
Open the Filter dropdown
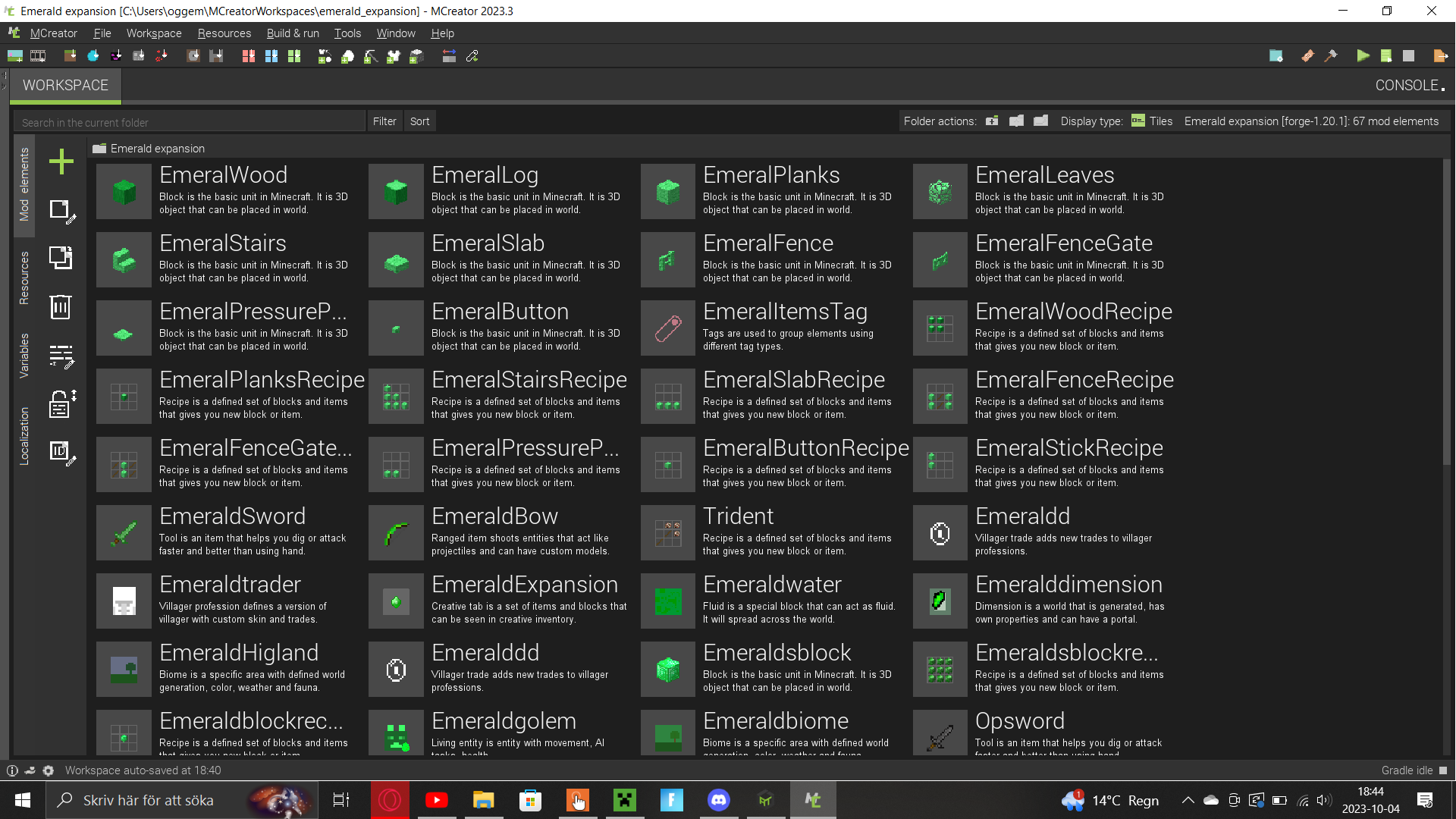pyautogui.click(x=384, y=121)
